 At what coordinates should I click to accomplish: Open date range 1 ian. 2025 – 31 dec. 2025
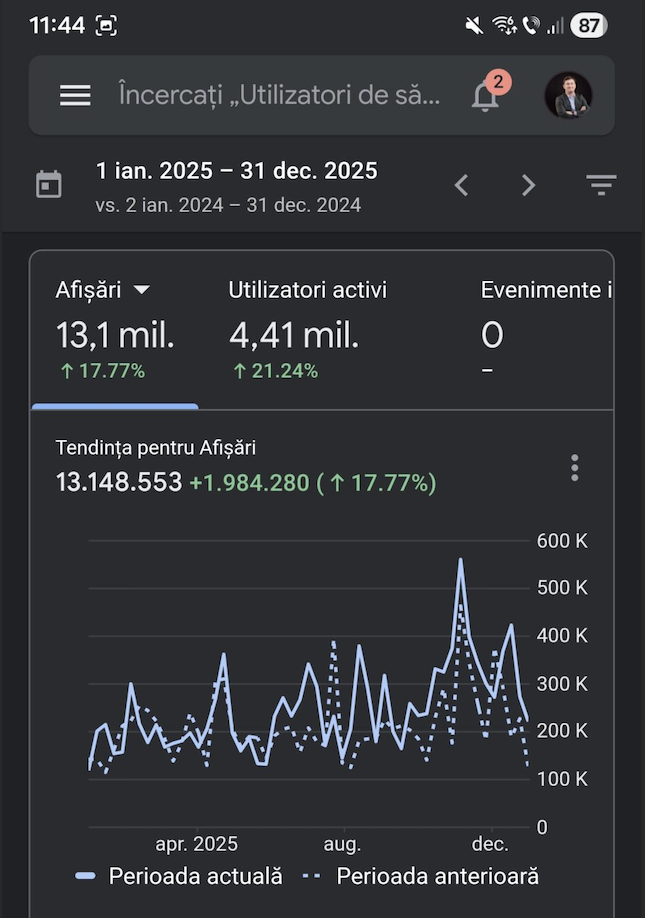[x=237, y=171]
